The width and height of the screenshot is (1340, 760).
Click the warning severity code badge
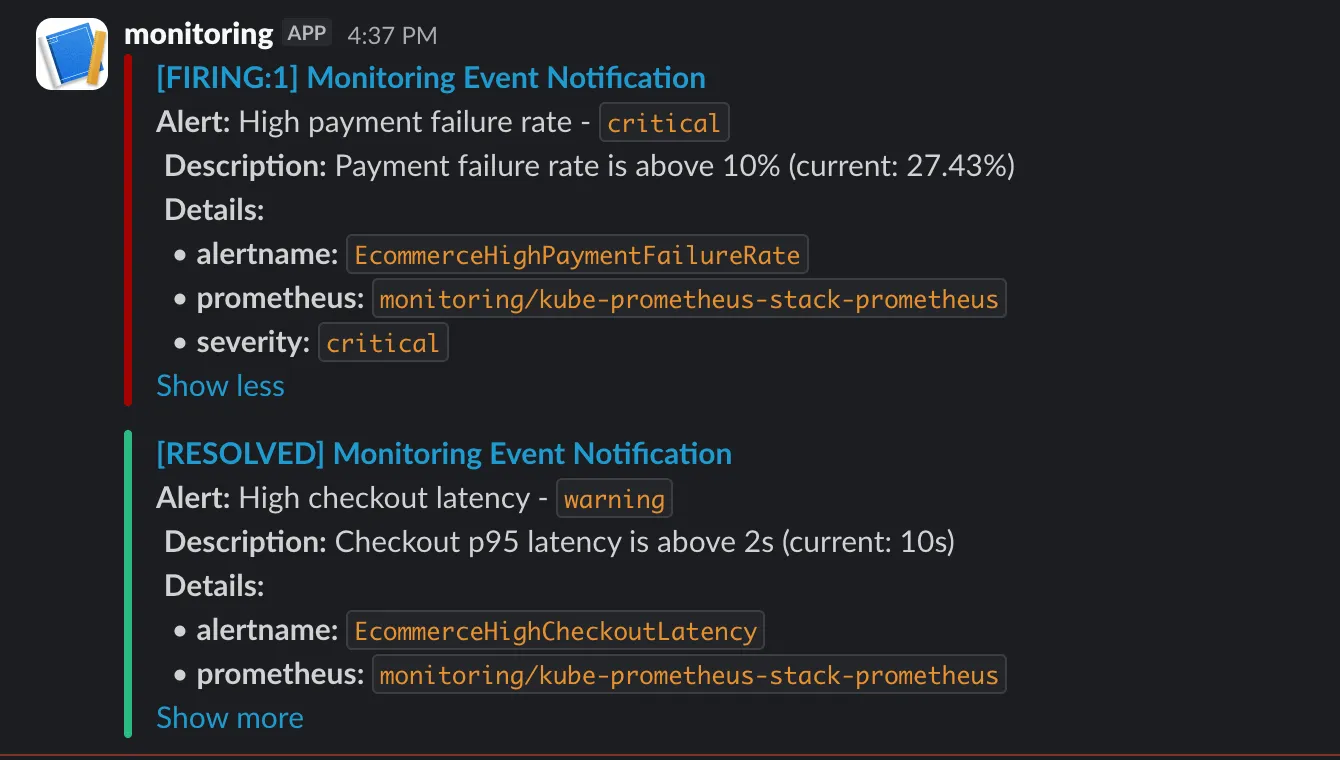614,498
